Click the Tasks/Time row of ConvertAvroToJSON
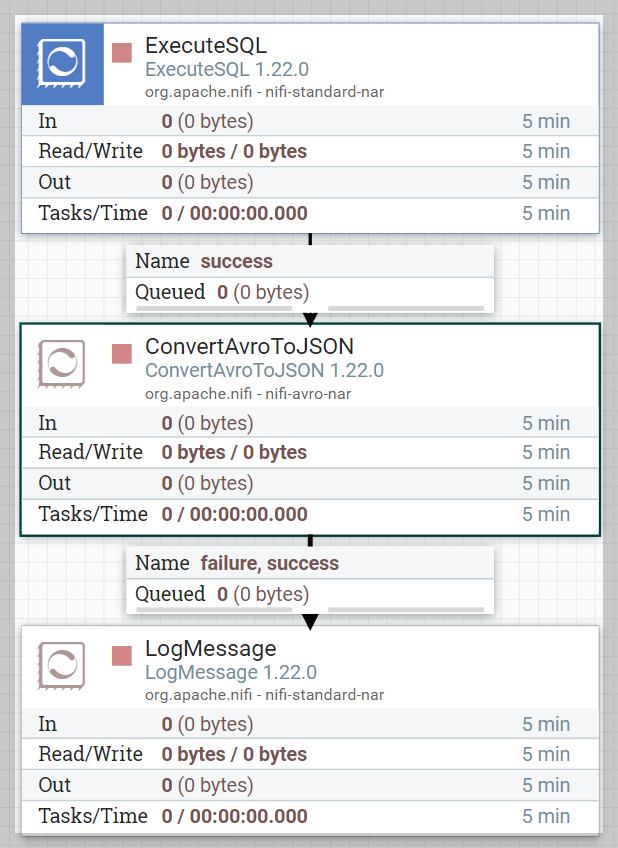 click(310, 514)
